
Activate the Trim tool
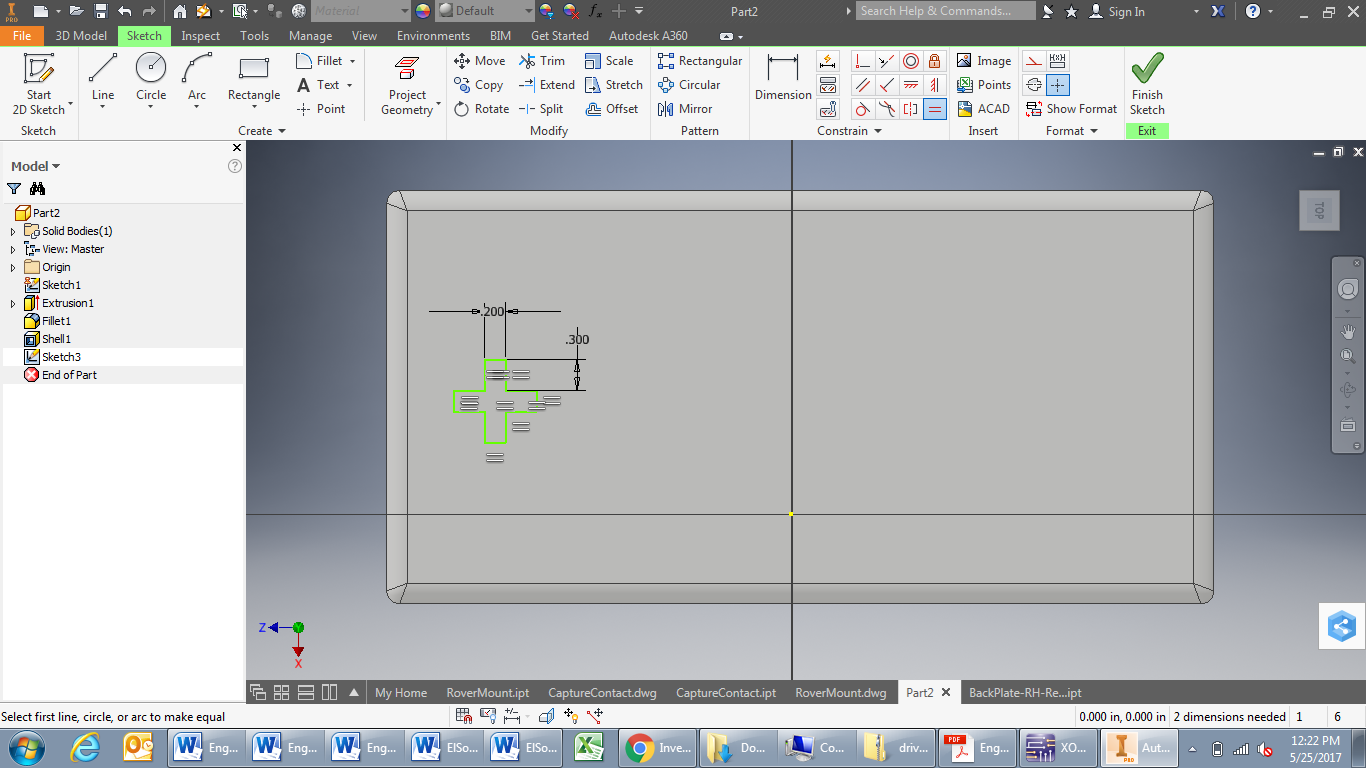click(541, 61)
